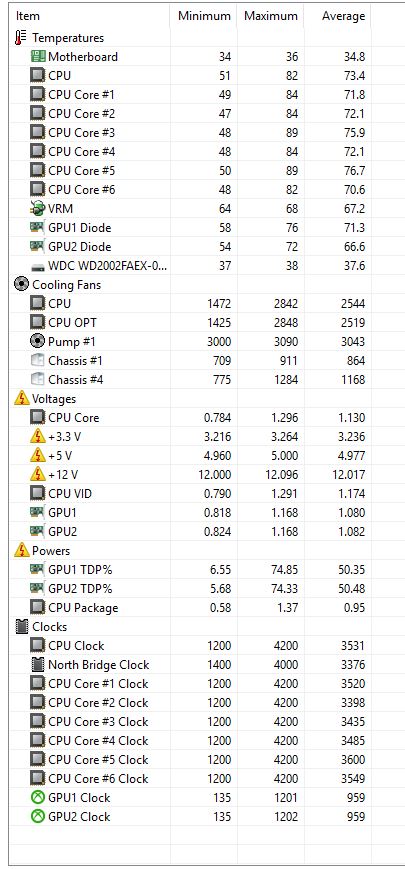Select the Chassis #1 case icon
Image resolution: width=405 pixels, height=869 pixels.
(x=38, y=361)
